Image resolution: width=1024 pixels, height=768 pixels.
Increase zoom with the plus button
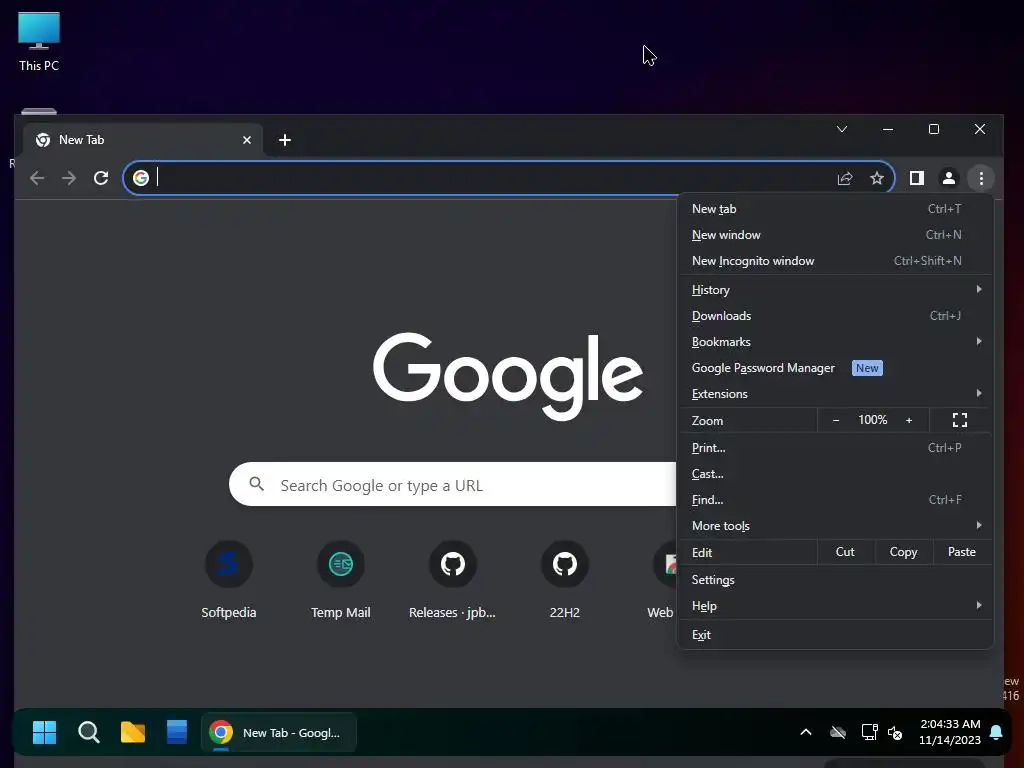(908, 420)
